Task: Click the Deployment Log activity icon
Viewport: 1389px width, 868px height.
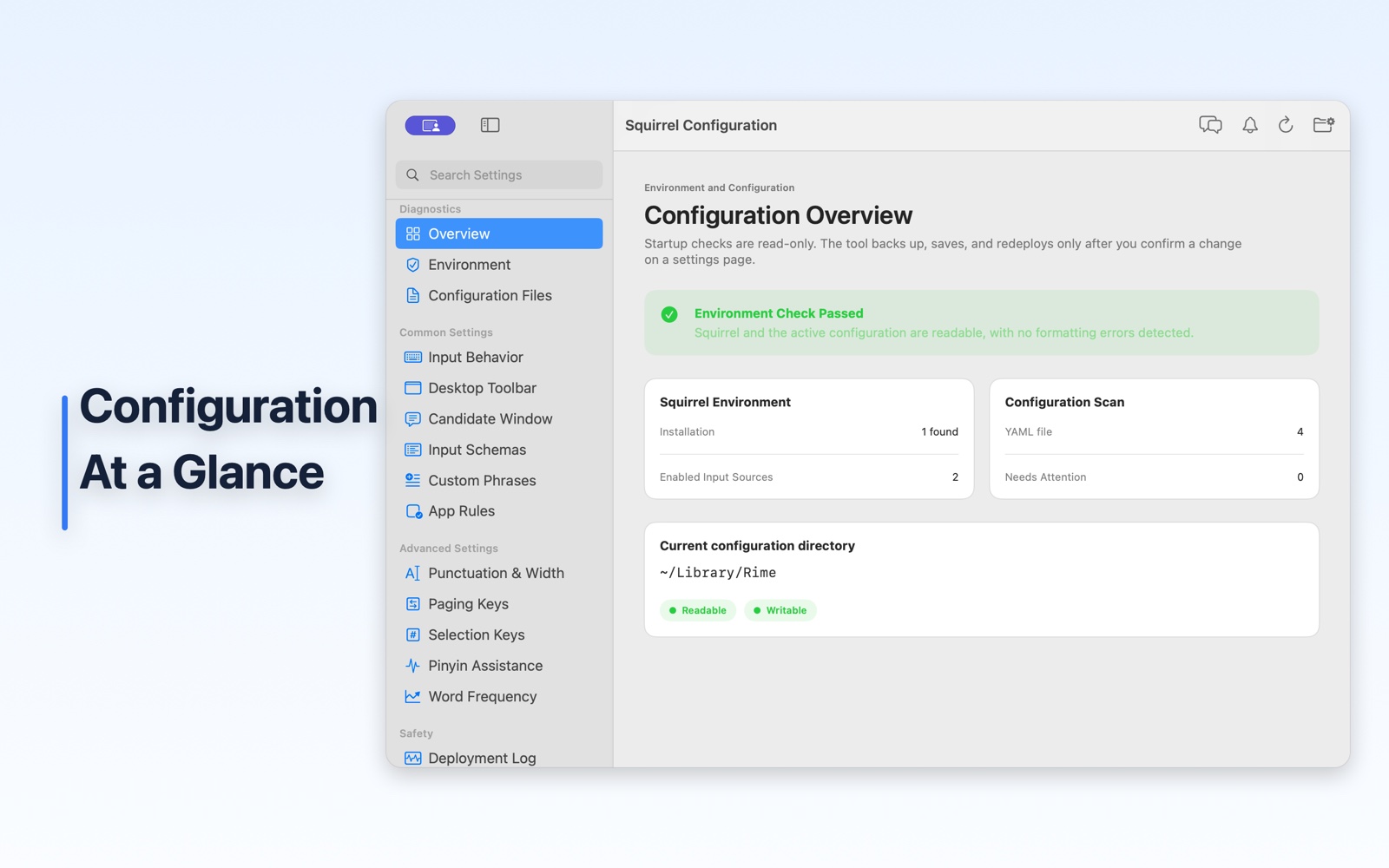Action: pos(413,758)
